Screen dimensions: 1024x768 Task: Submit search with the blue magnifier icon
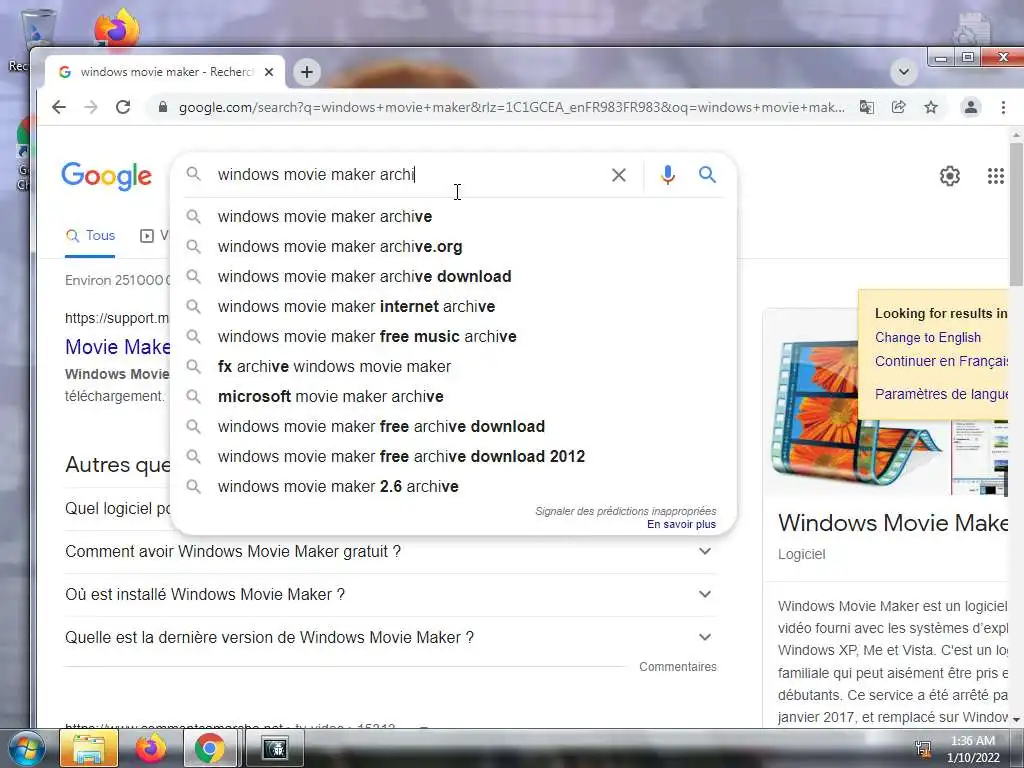[707, 174]
